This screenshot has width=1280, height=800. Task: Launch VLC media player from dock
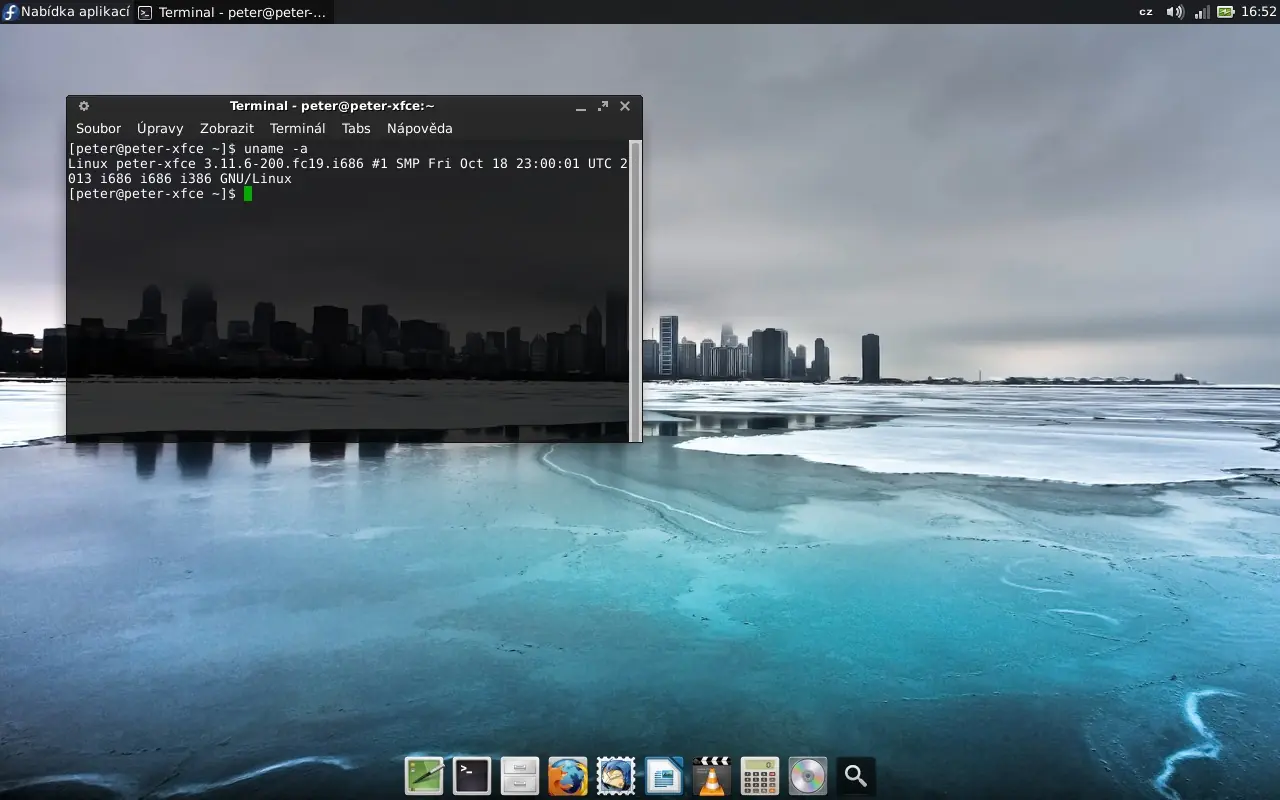[x=712, y=776]
